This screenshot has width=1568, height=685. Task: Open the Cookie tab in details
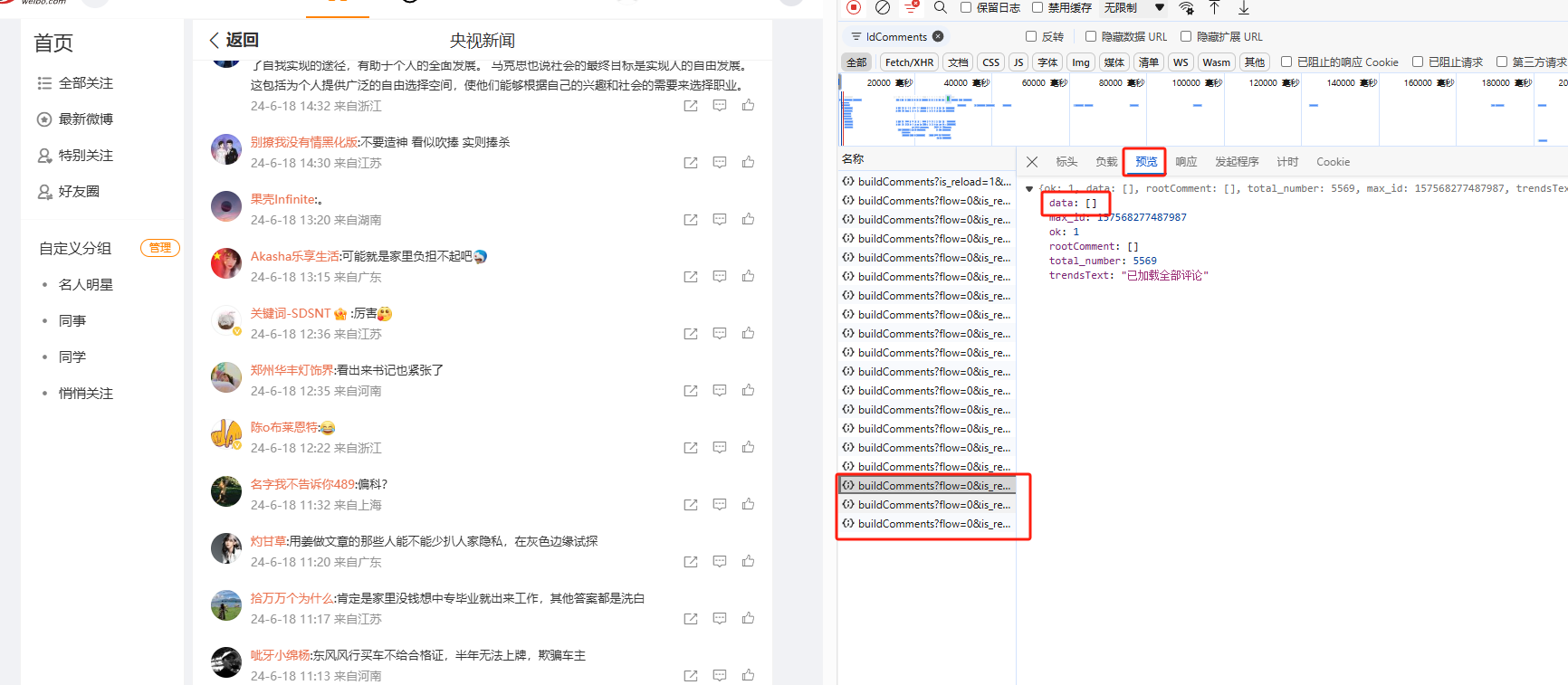1333,162
